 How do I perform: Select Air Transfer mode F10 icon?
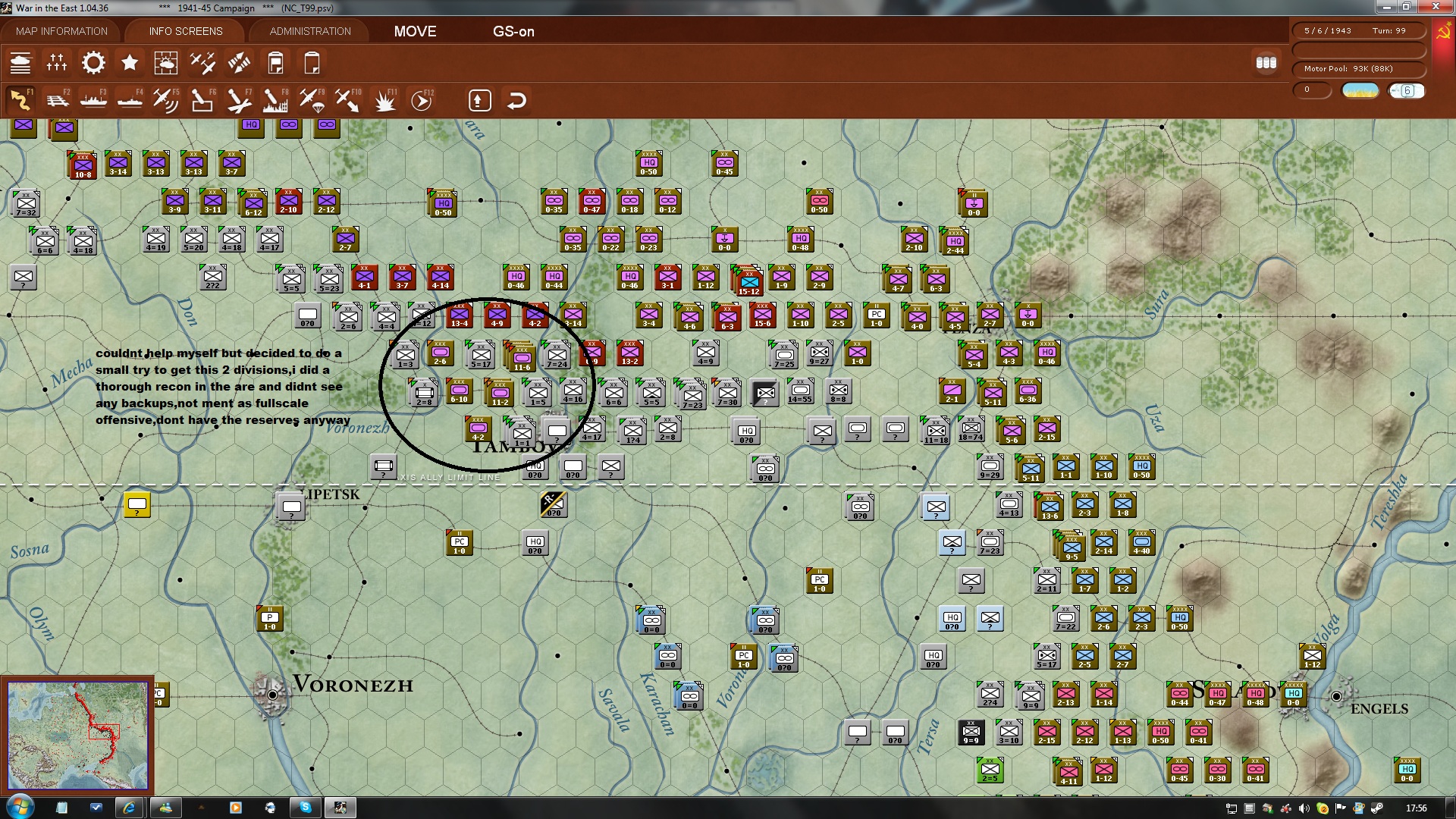tap(348, 100)
